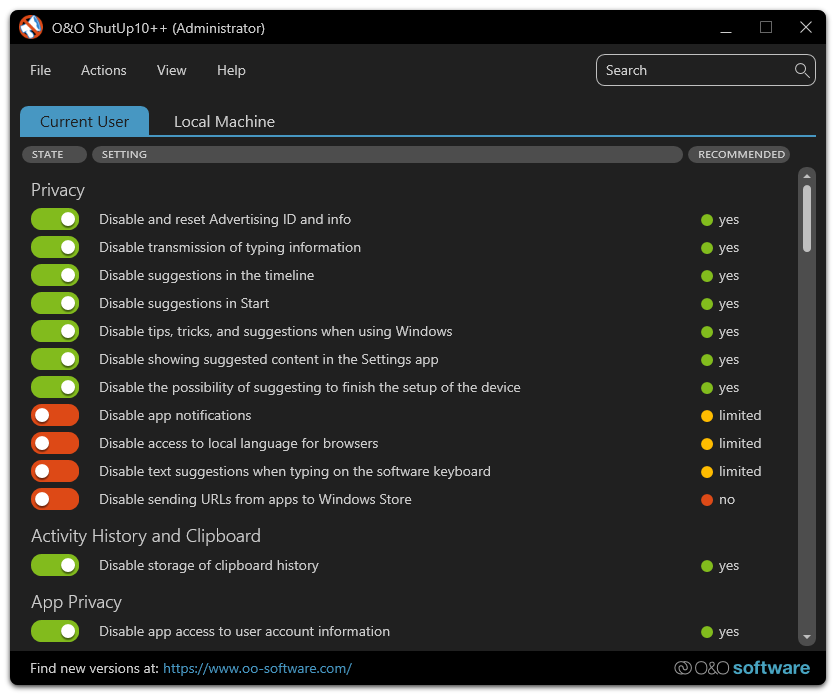Switch off Disable suggestions in Start
Screen dimensions: 836x695
pos(55,303)
